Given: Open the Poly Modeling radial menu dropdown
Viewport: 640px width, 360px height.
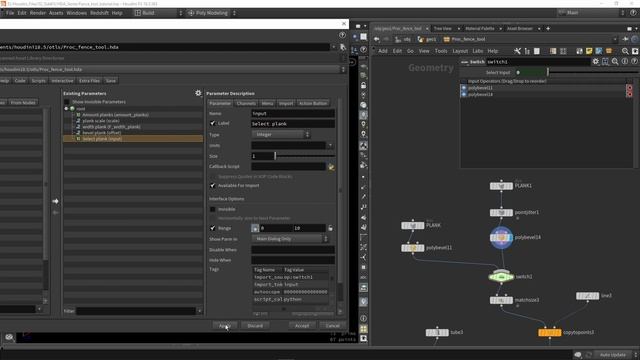Looking at the screenshot, I should 212,13.
